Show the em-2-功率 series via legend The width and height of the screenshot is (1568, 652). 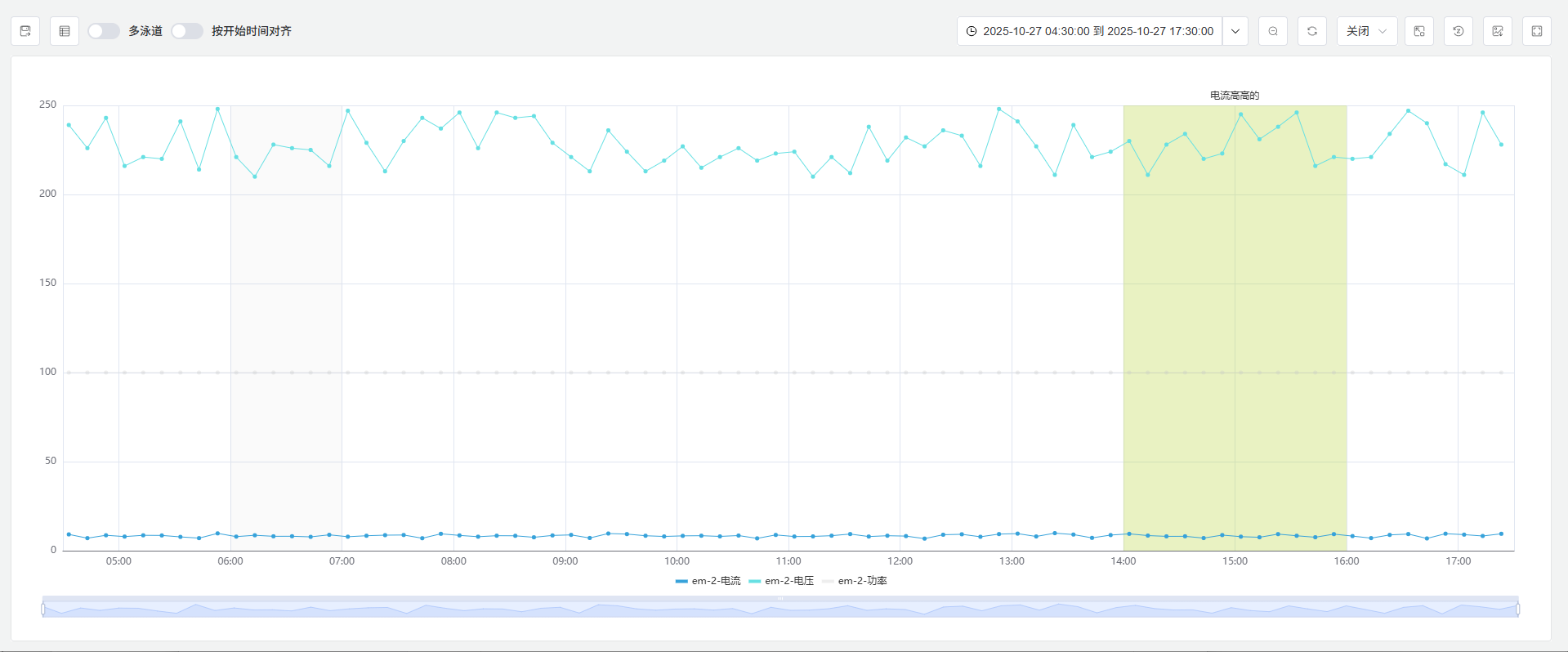(x=855, y=581)
